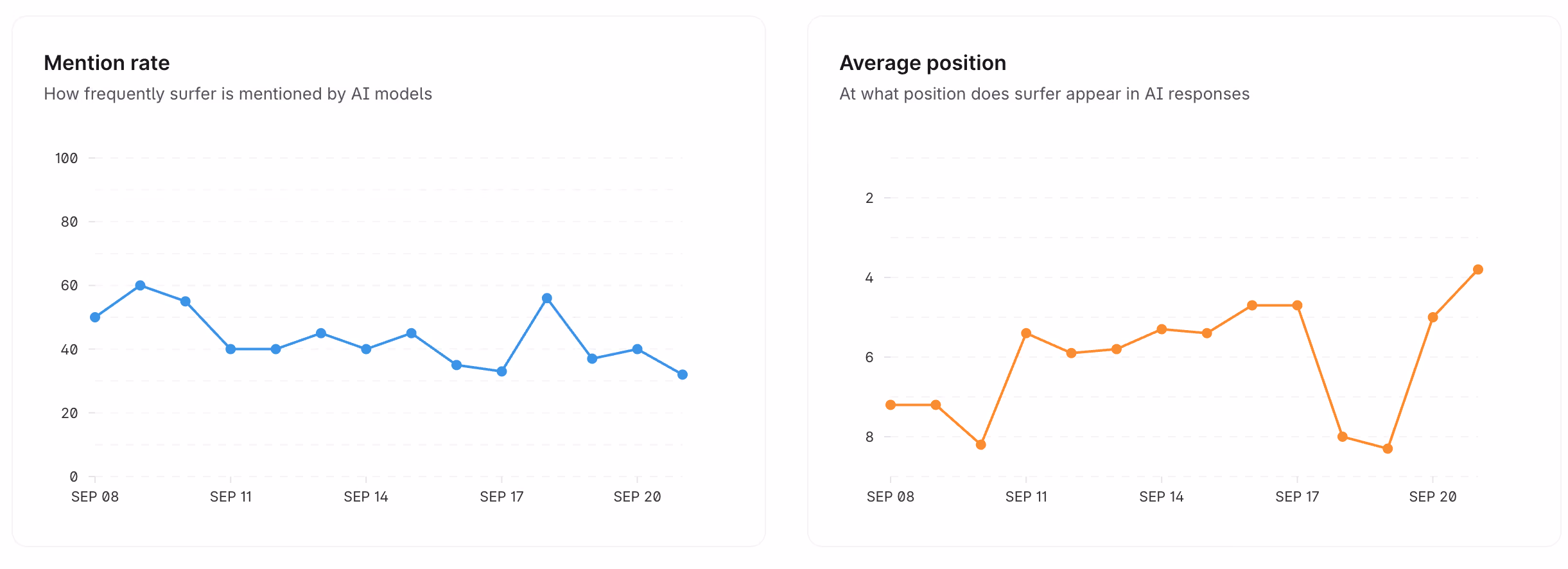Select the blue data point on SEP 20

click(x=637, y=349)
